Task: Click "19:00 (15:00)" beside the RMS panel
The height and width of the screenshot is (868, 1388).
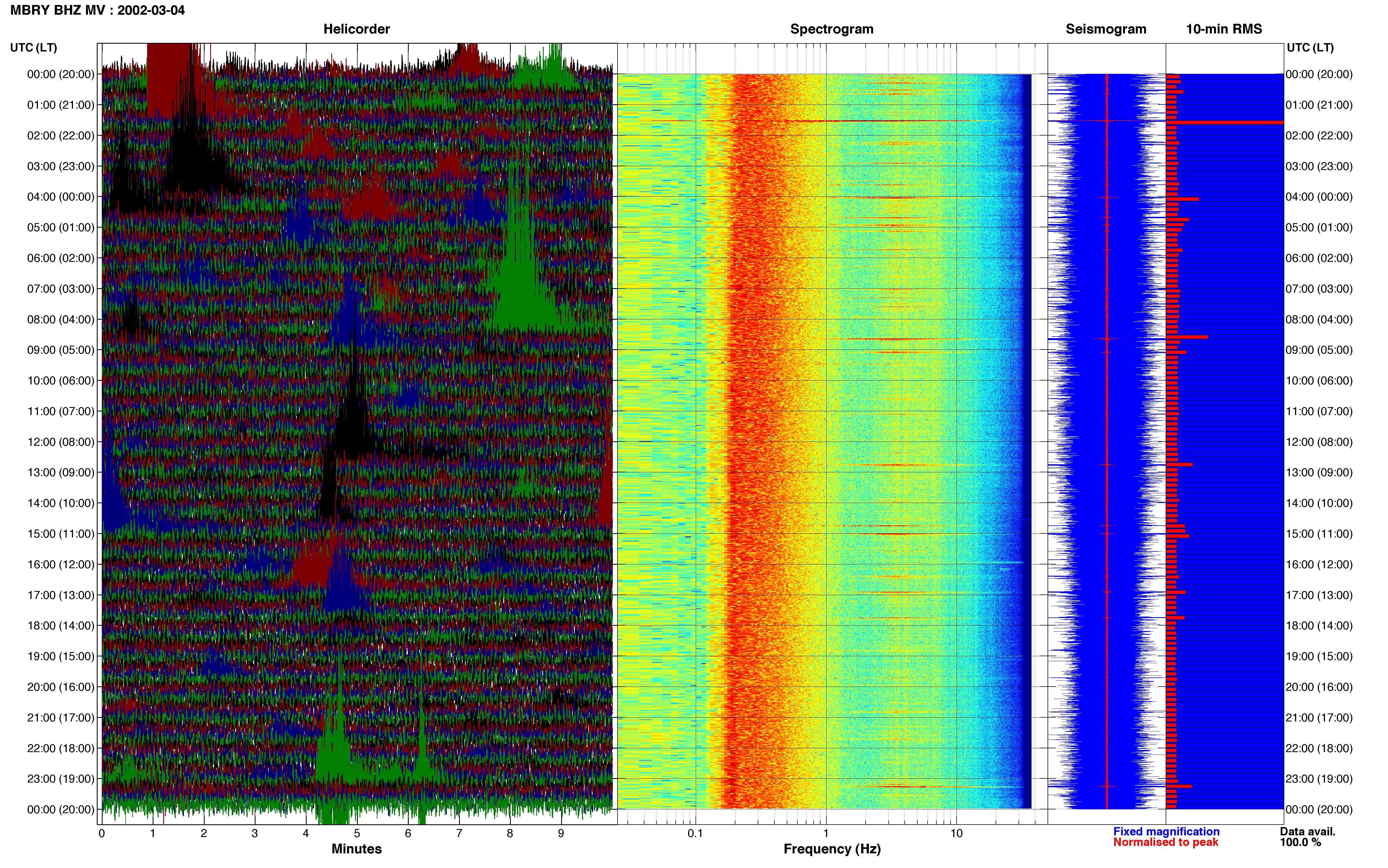Action: (x=1319, y=656)
